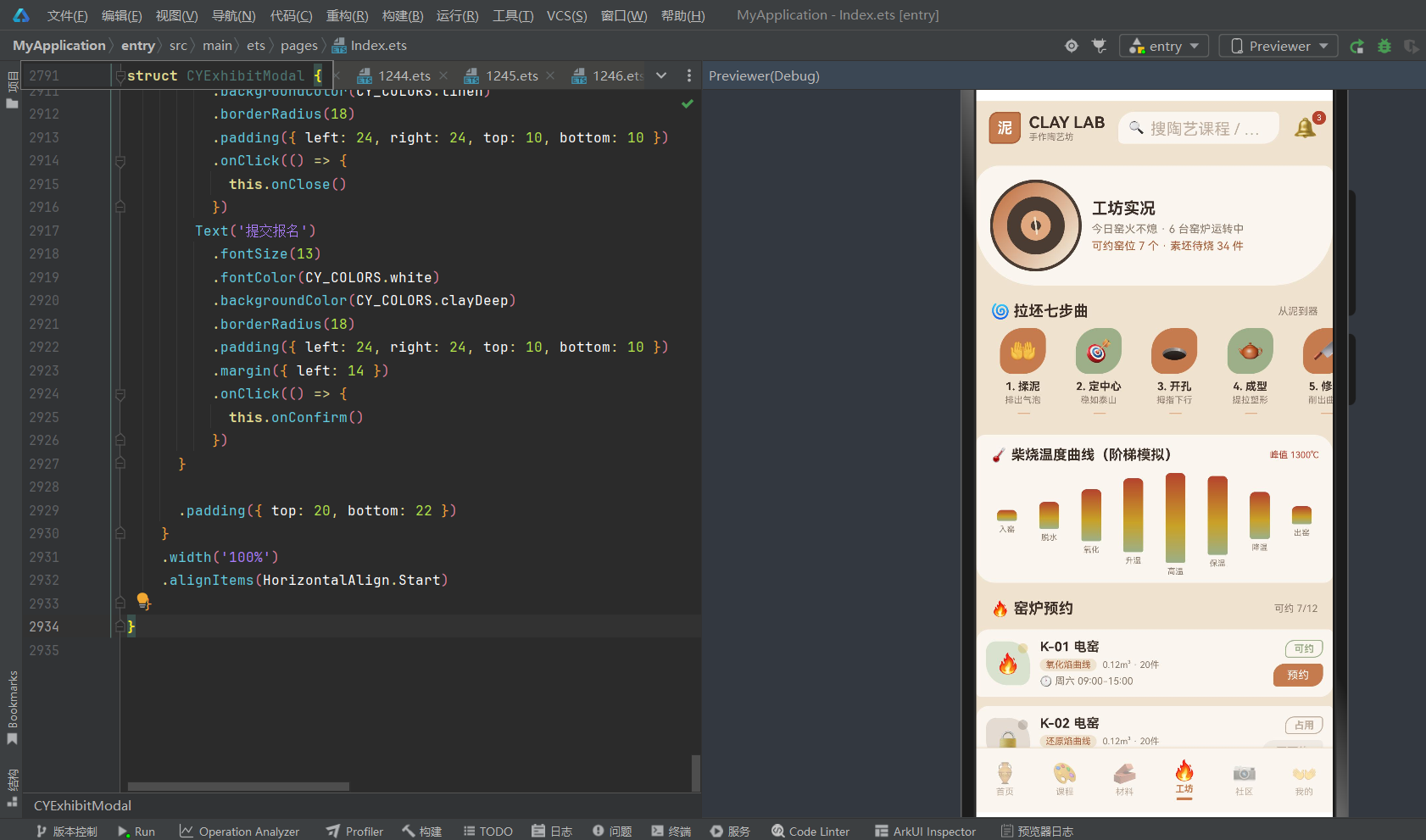Open the ArkUI Inspector panel
The height and width of the screenshot is (840, 1426).
(925, 832)
